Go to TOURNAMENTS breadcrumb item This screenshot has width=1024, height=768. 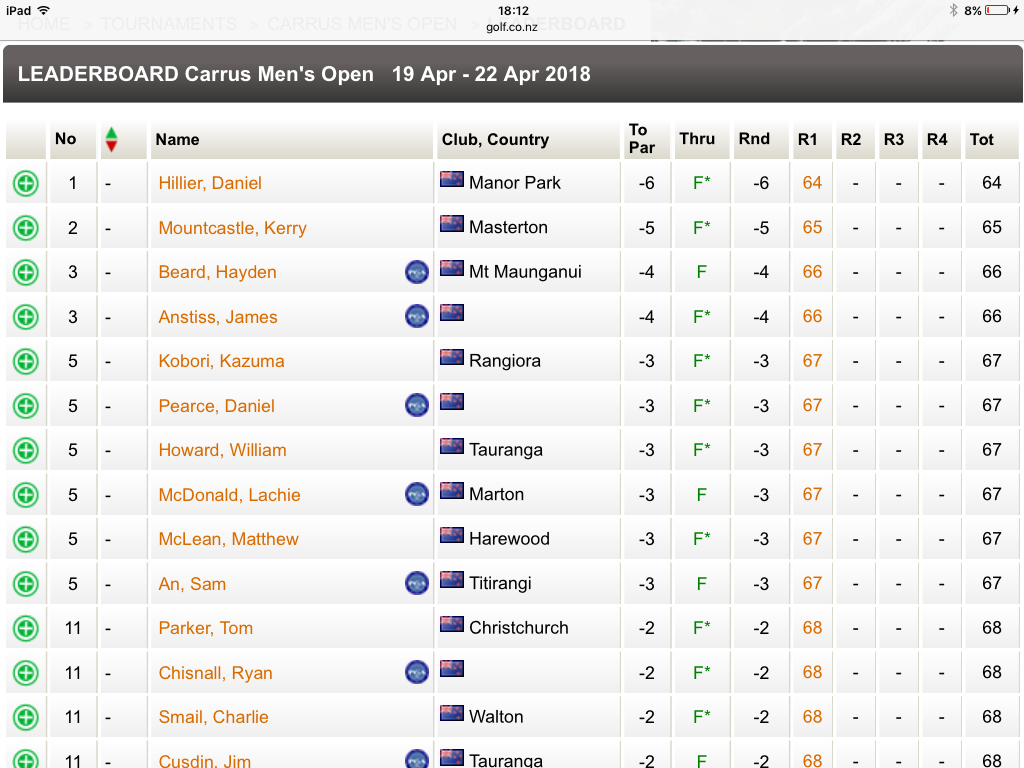pyautogui.click(x=168, y=24)
